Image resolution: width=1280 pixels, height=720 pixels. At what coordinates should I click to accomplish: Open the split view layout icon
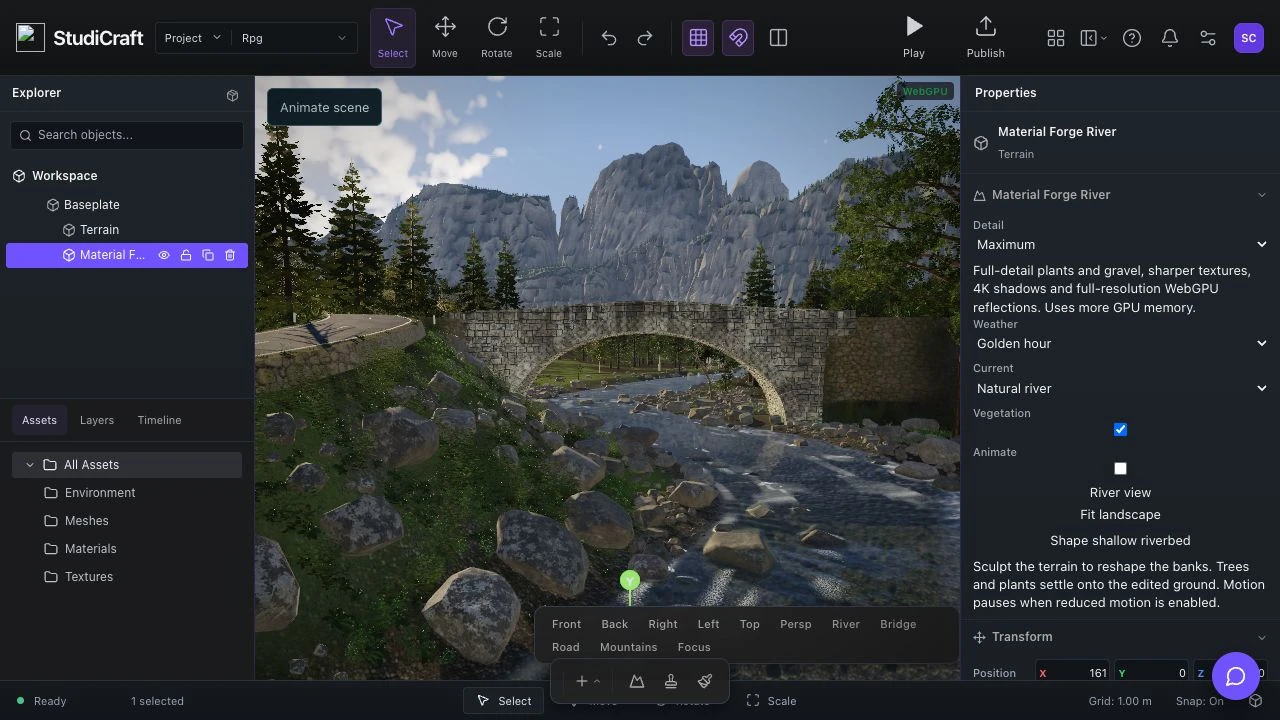(x=778, y=38)
